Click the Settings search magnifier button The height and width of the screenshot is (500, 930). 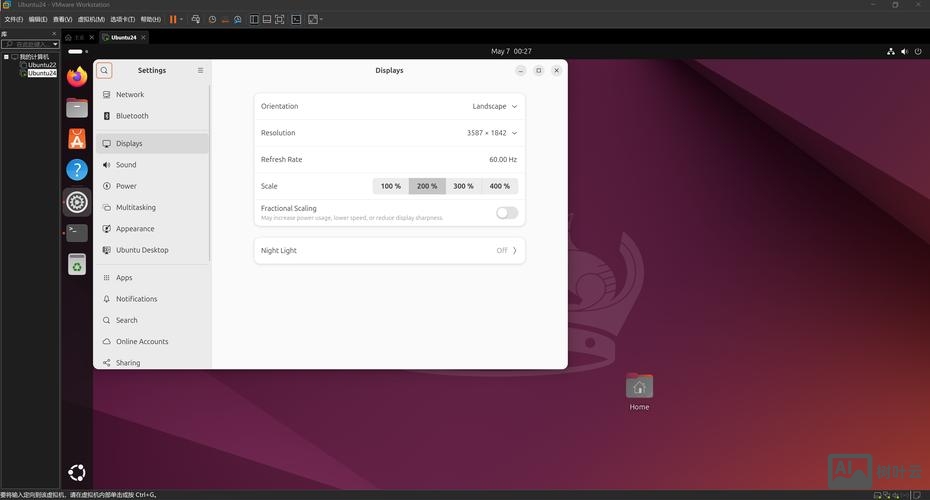[x=104, y=71]
